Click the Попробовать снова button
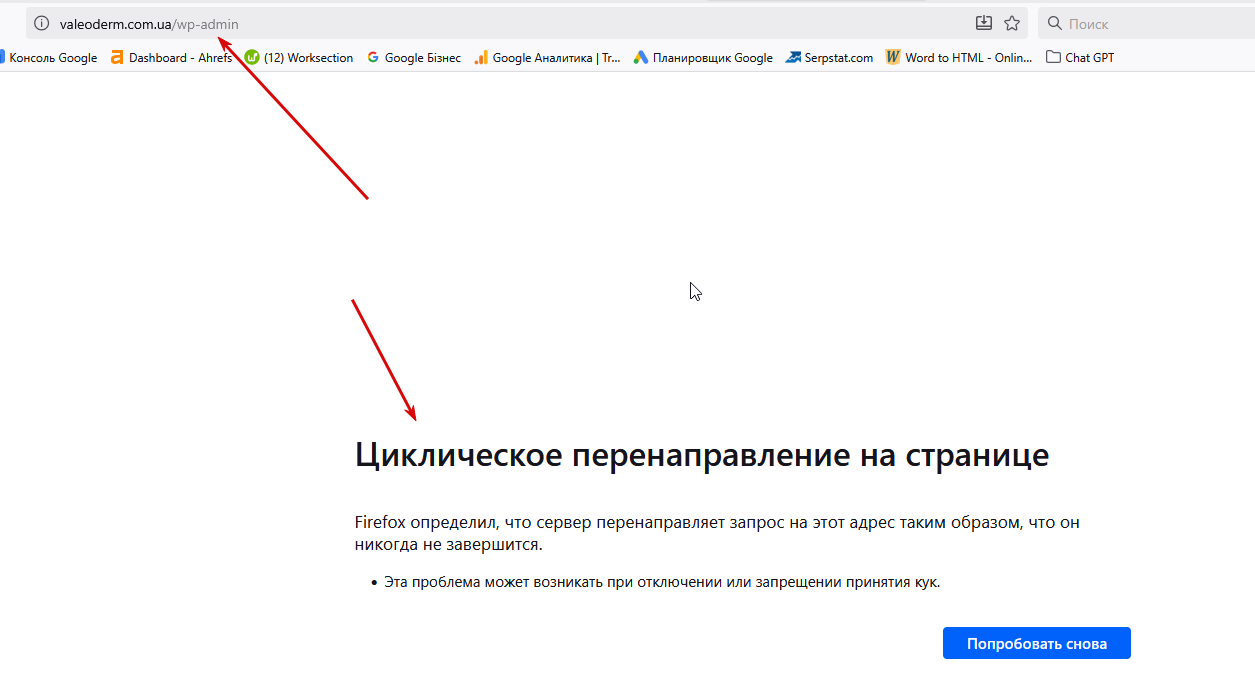Image resolution: width=1255 pixels, height=684 pixels. coord(1036,643)
